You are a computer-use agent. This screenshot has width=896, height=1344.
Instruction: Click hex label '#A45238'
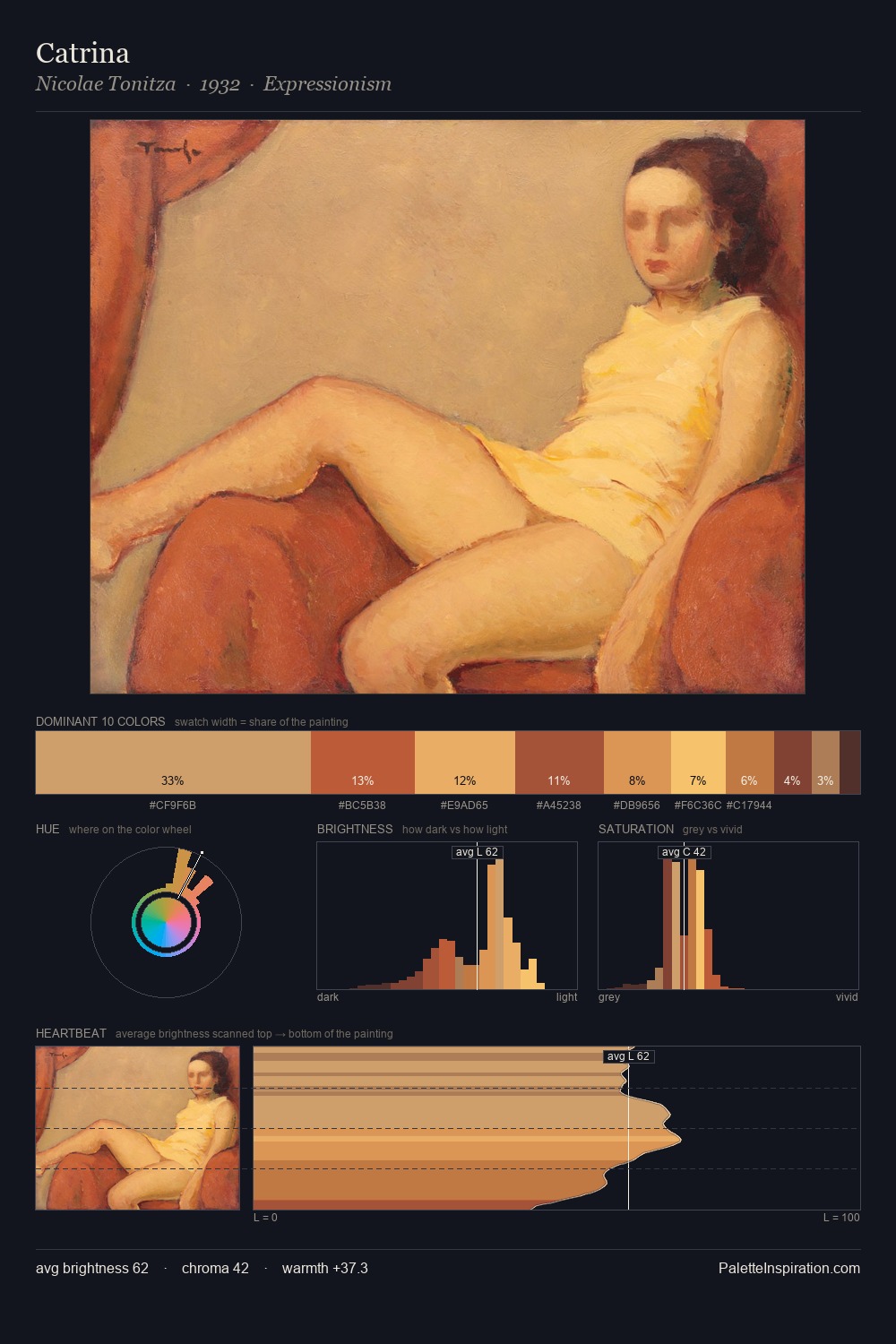pyautogui.click(x=559, y=805)
